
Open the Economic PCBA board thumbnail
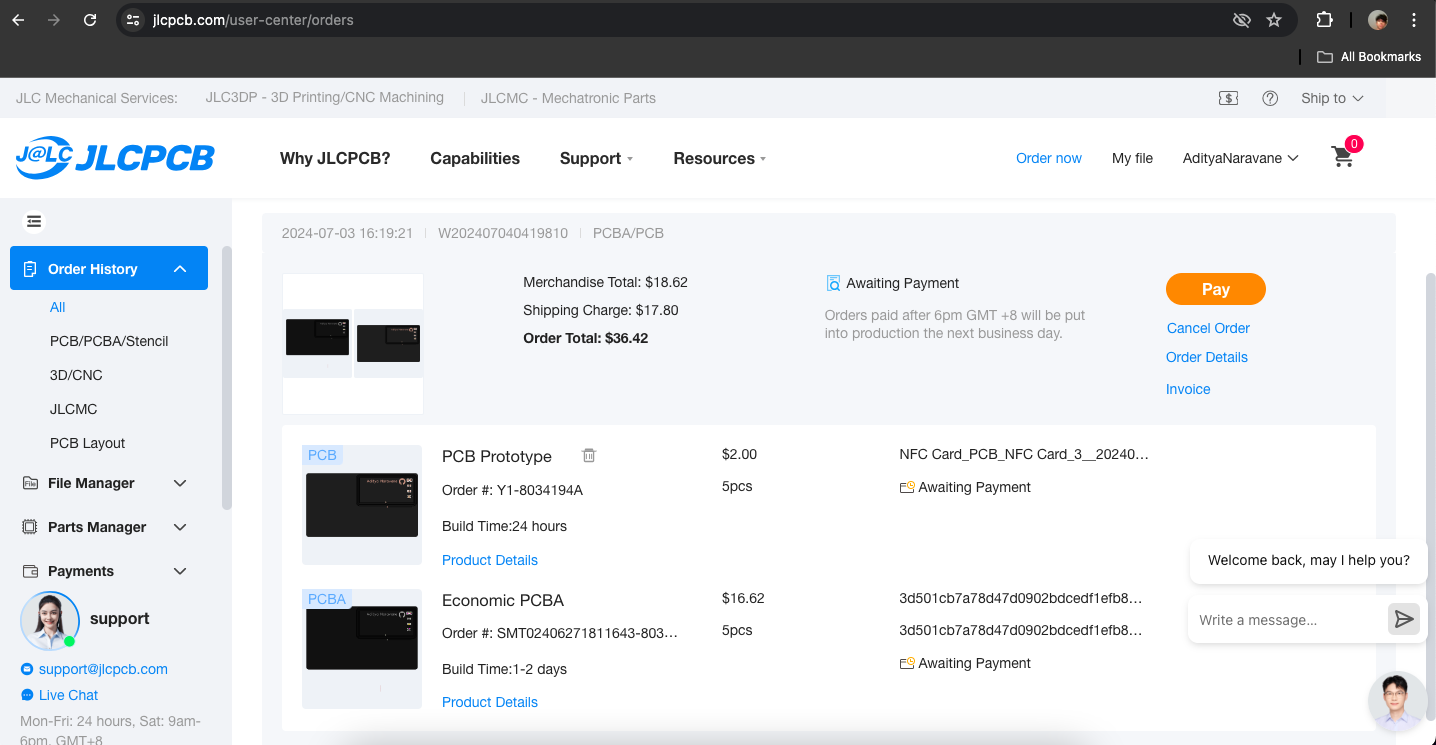click(x=362, y=649)
